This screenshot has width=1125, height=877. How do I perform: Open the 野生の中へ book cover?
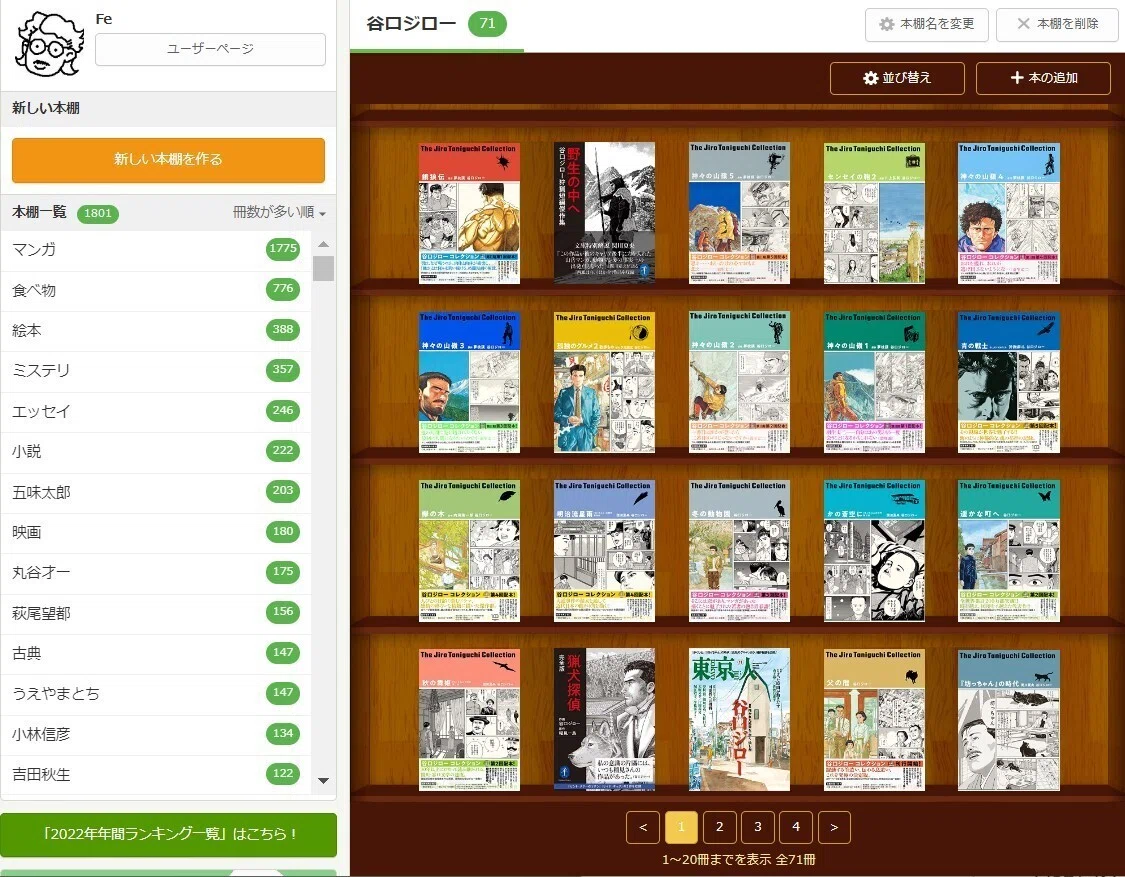pos(604,212)
